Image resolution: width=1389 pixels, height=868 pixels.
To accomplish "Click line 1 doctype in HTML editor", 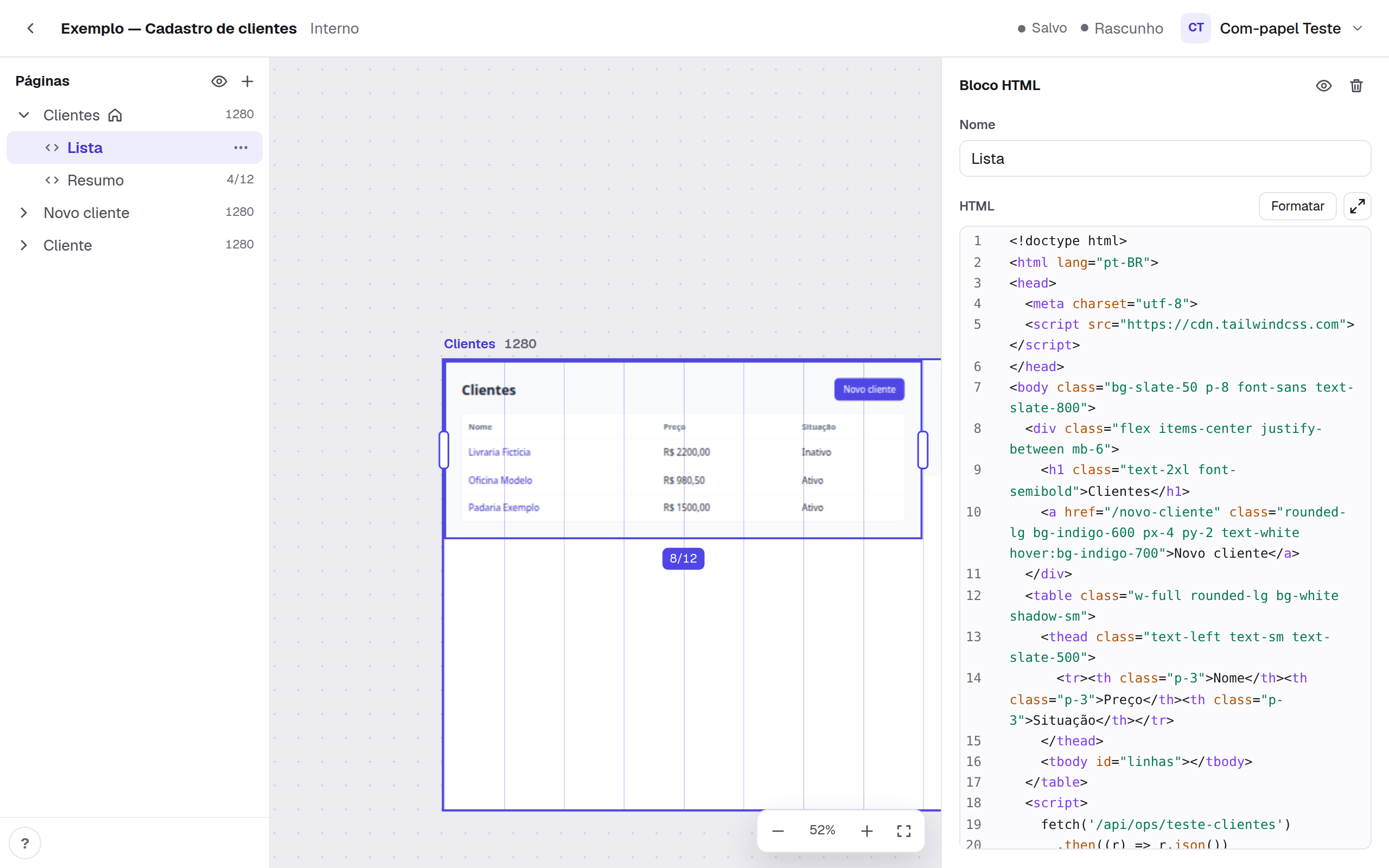I will (x=1068, y=240).
